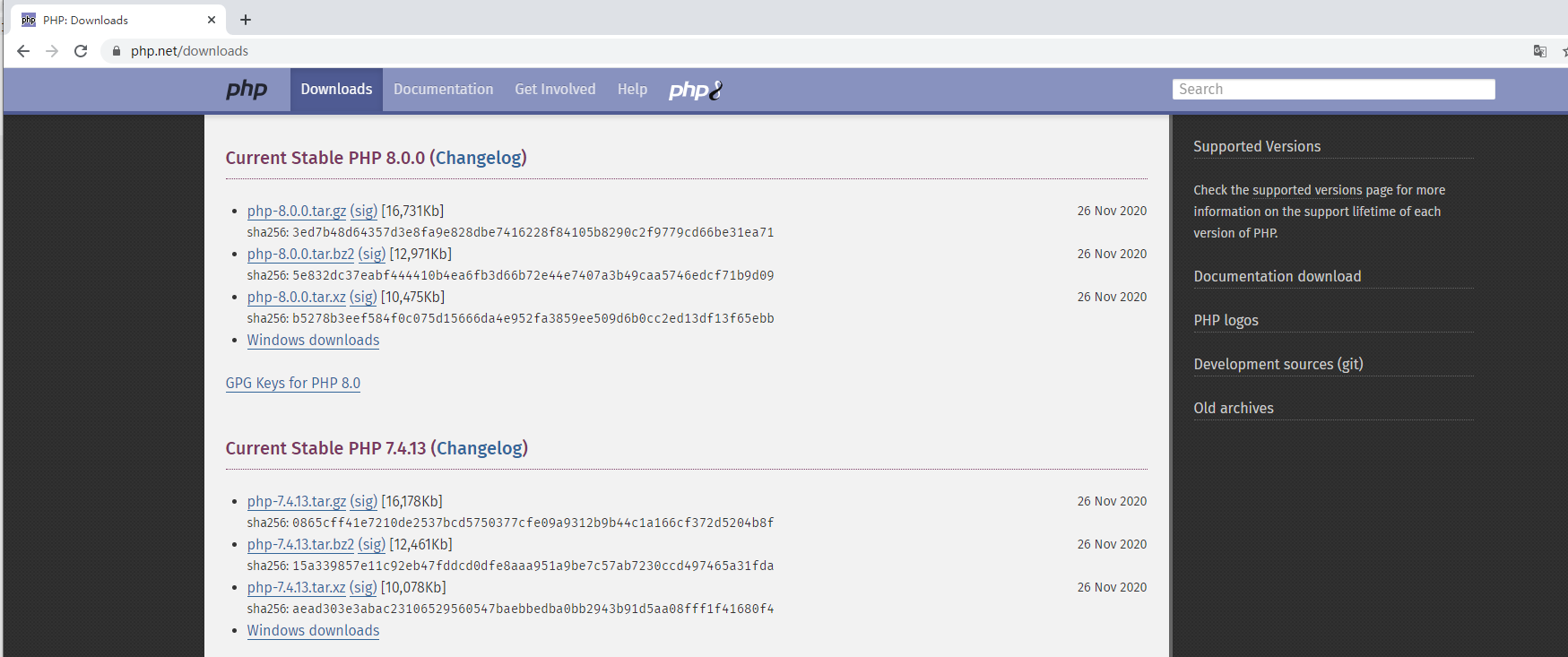Image resolution: width=1568 pixels, height=657 pixels.
Task: Open GPG Keys for PHP 8.0
Action: [x=292, y=383]
